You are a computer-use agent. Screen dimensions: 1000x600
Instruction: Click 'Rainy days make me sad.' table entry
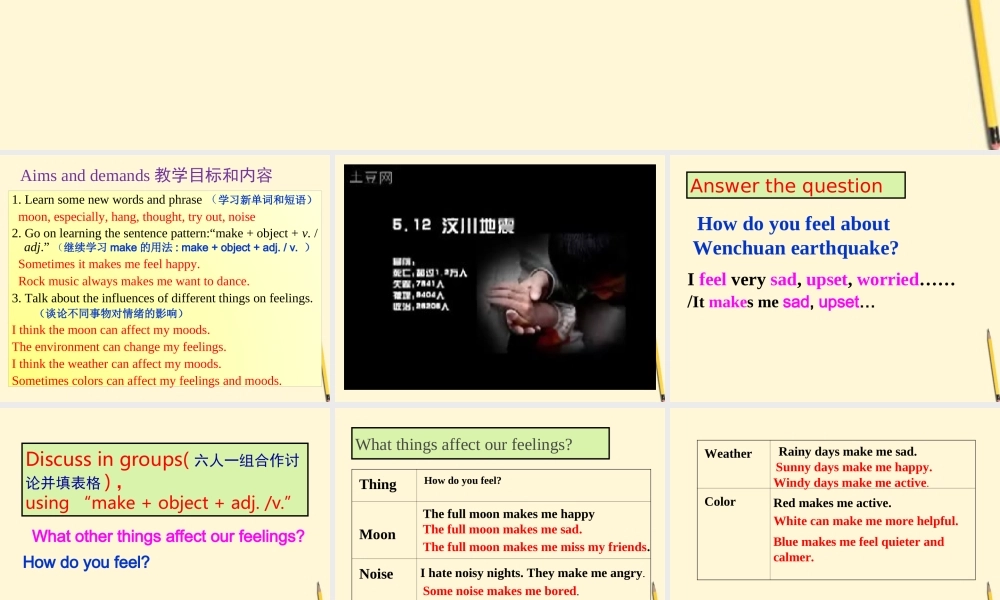848,451
